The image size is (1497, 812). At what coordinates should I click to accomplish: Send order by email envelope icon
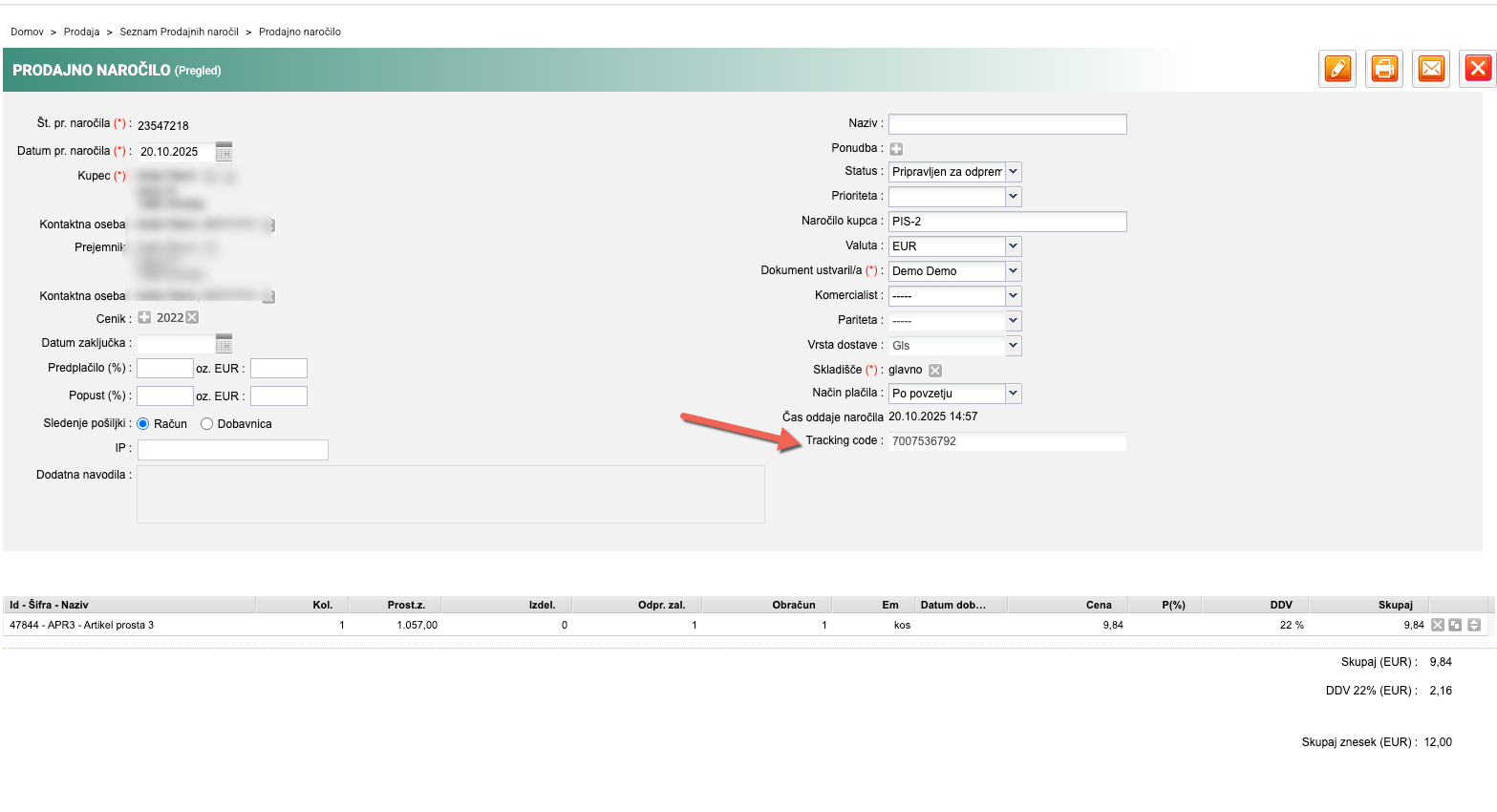pos(1431,69)
